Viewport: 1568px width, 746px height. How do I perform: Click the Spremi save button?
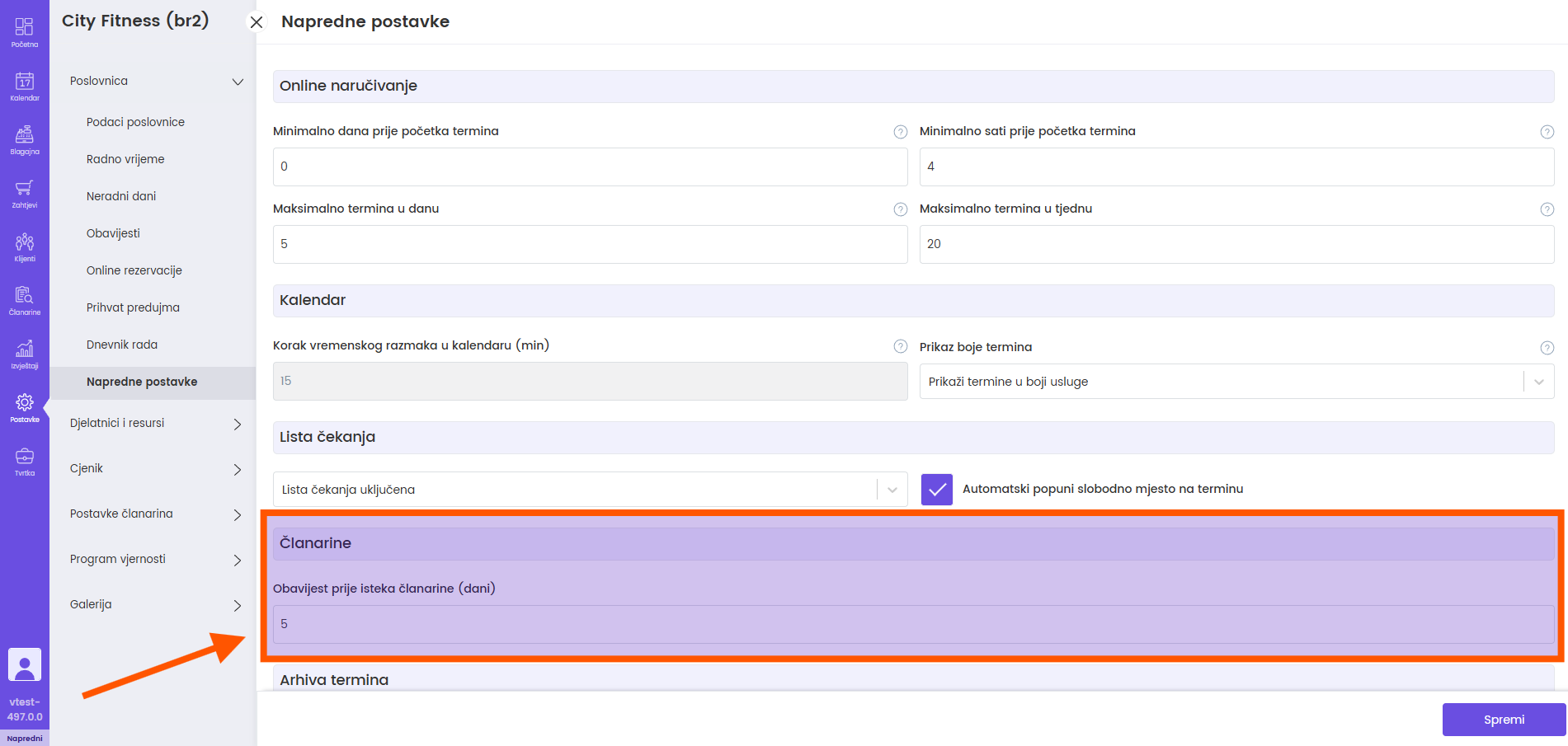[1503, 720]
